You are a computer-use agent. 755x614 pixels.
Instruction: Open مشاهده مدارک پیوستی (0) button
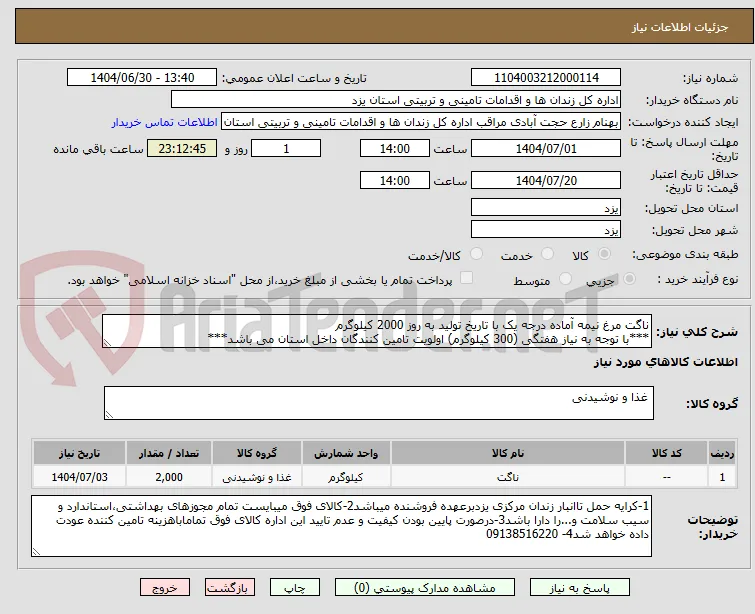(x=425, y=588)
